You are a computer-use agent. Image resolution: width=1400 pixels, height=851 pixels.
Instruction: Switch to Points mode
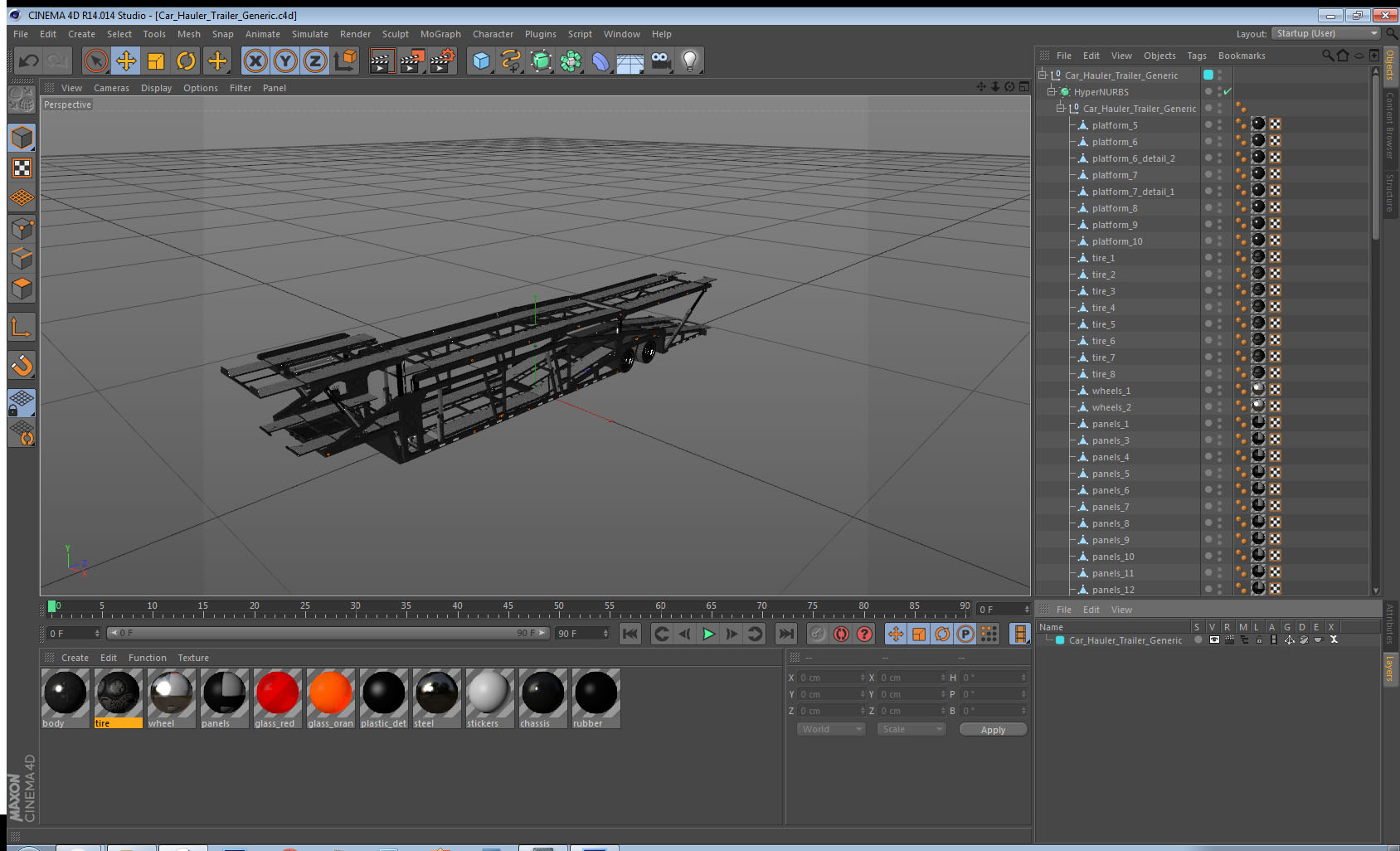click(22, 228)
